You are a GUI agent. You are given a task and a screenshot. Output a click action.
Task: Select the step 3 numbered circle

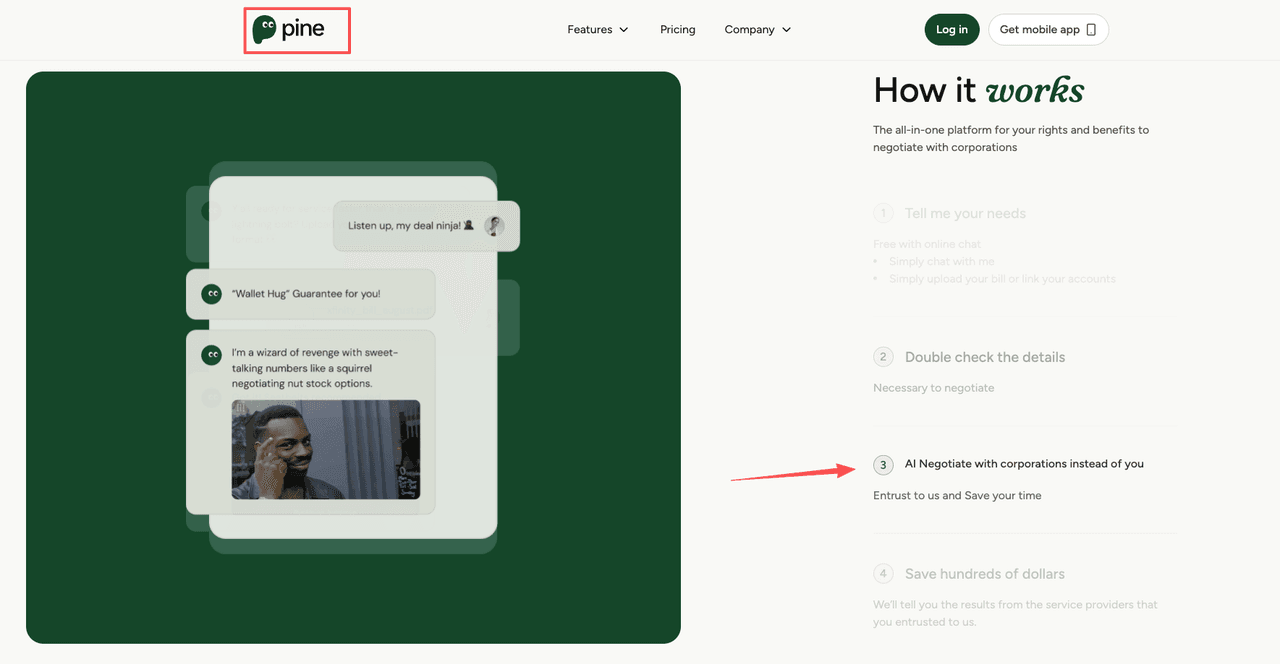pos(883,465)
